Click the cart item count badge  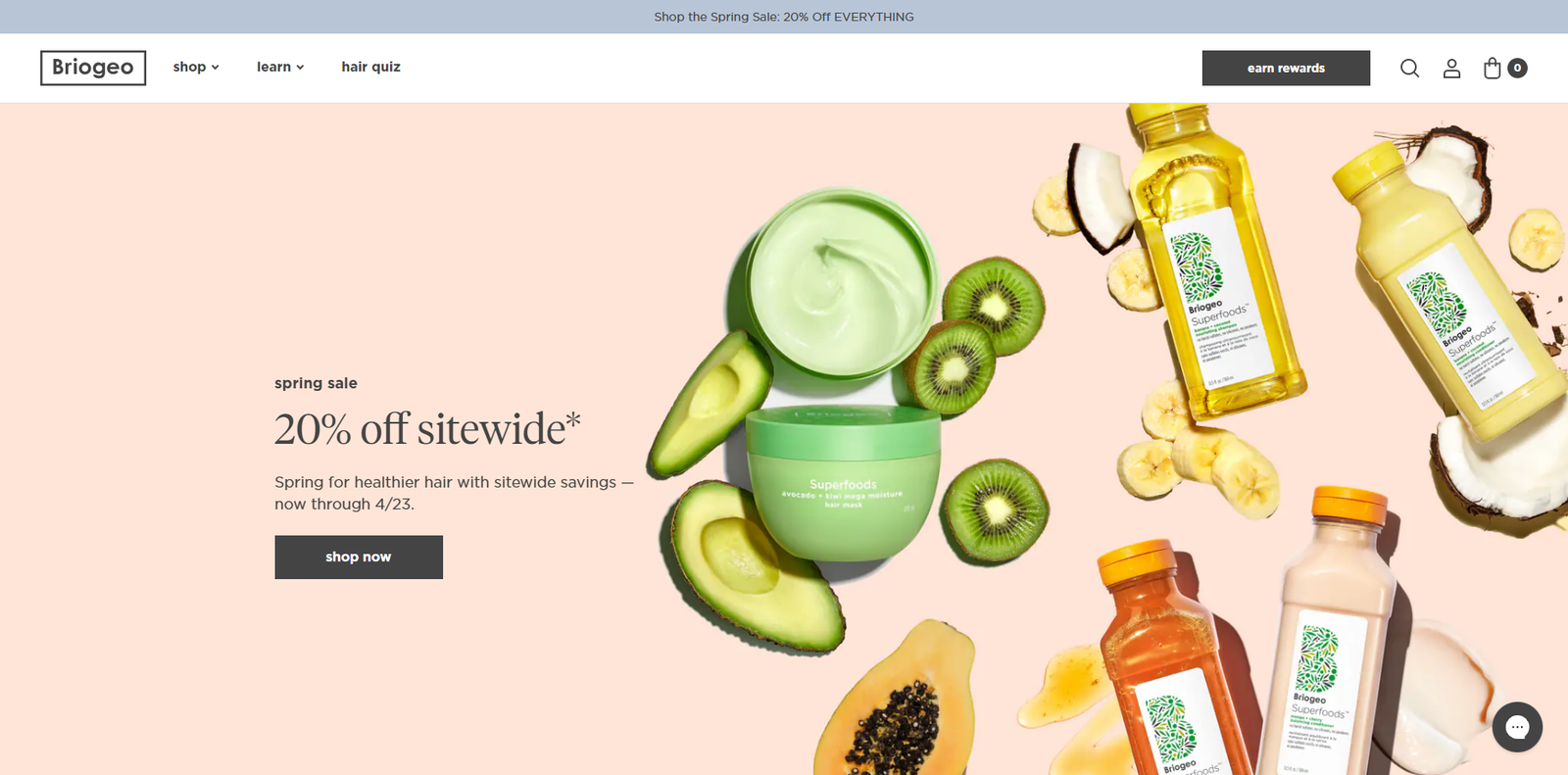(x=1517, y=68)
